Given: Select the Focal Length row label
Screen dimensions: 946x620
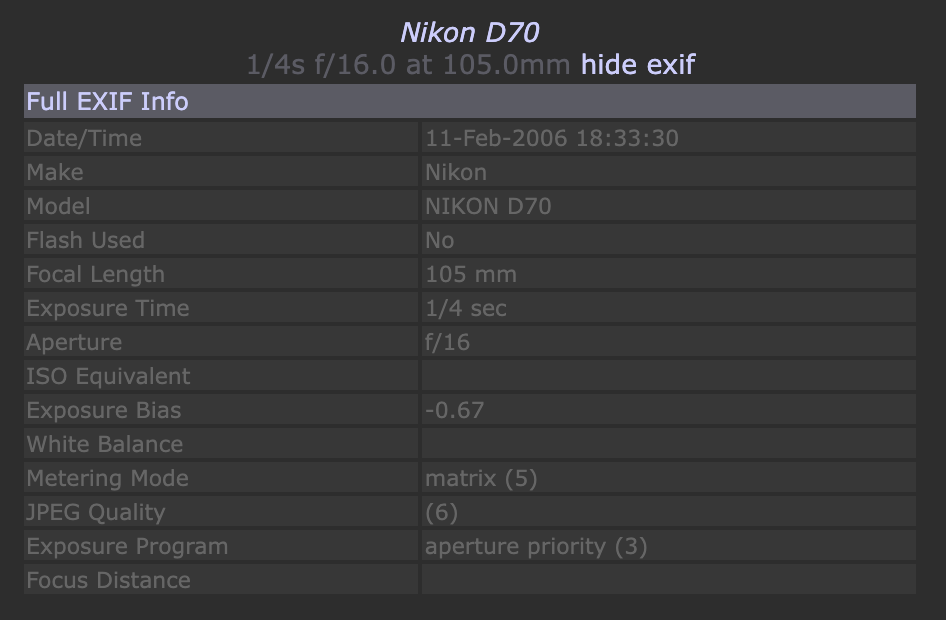Looking at the screenshot, I should [95, 274].
